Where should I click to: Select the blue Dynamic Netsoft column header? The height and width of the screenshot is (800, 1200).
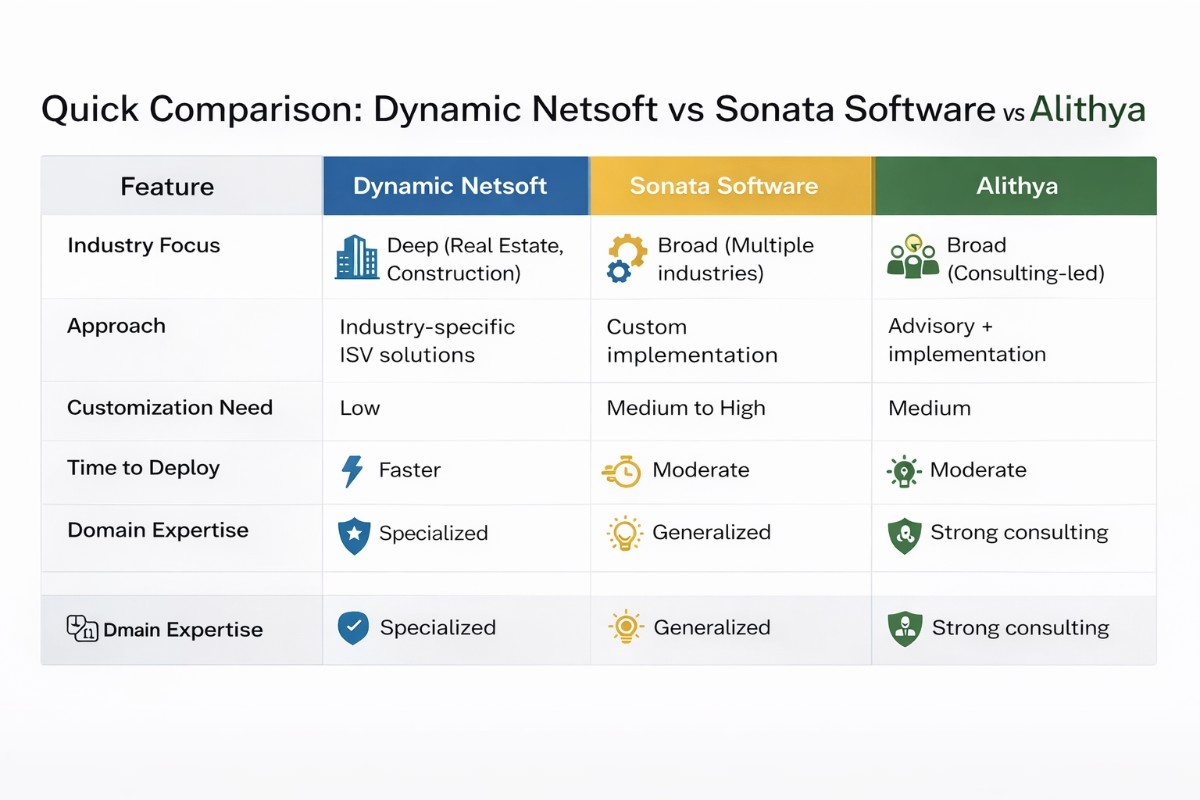tap(455, 186)
